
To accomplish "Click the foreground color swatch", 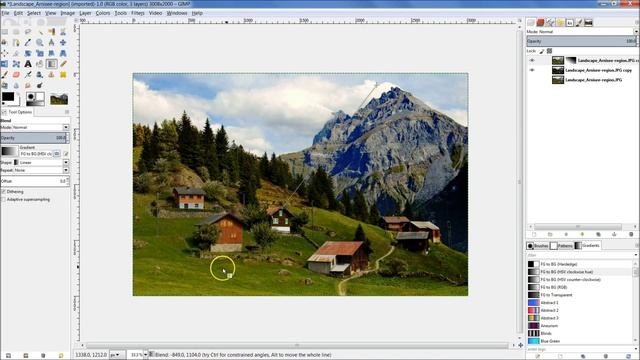I will tap(8, 97).
